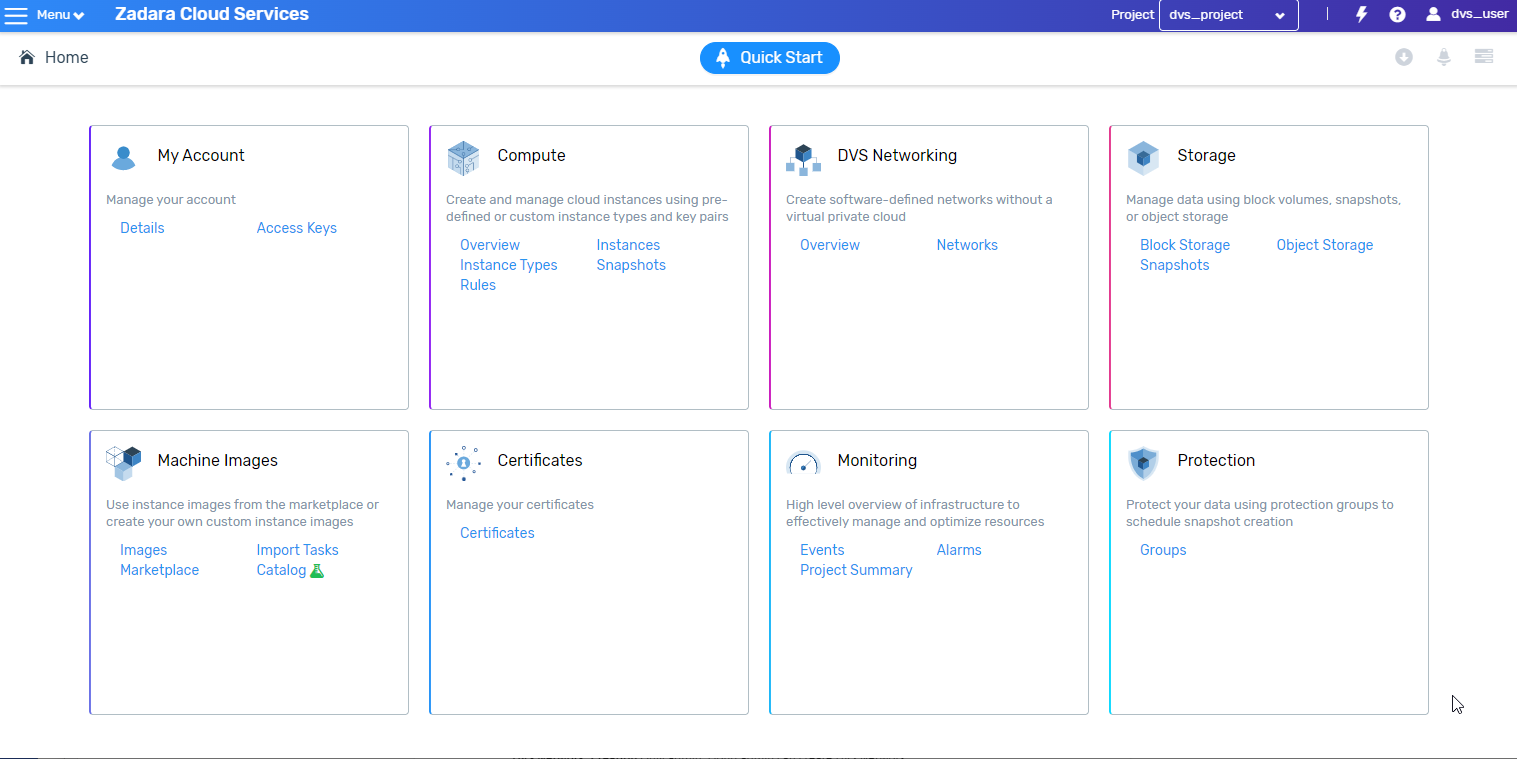Click the Monitoring gauge icon
Image resolution: width=1517 pixels, height=759 pixels.
[803, 462]
